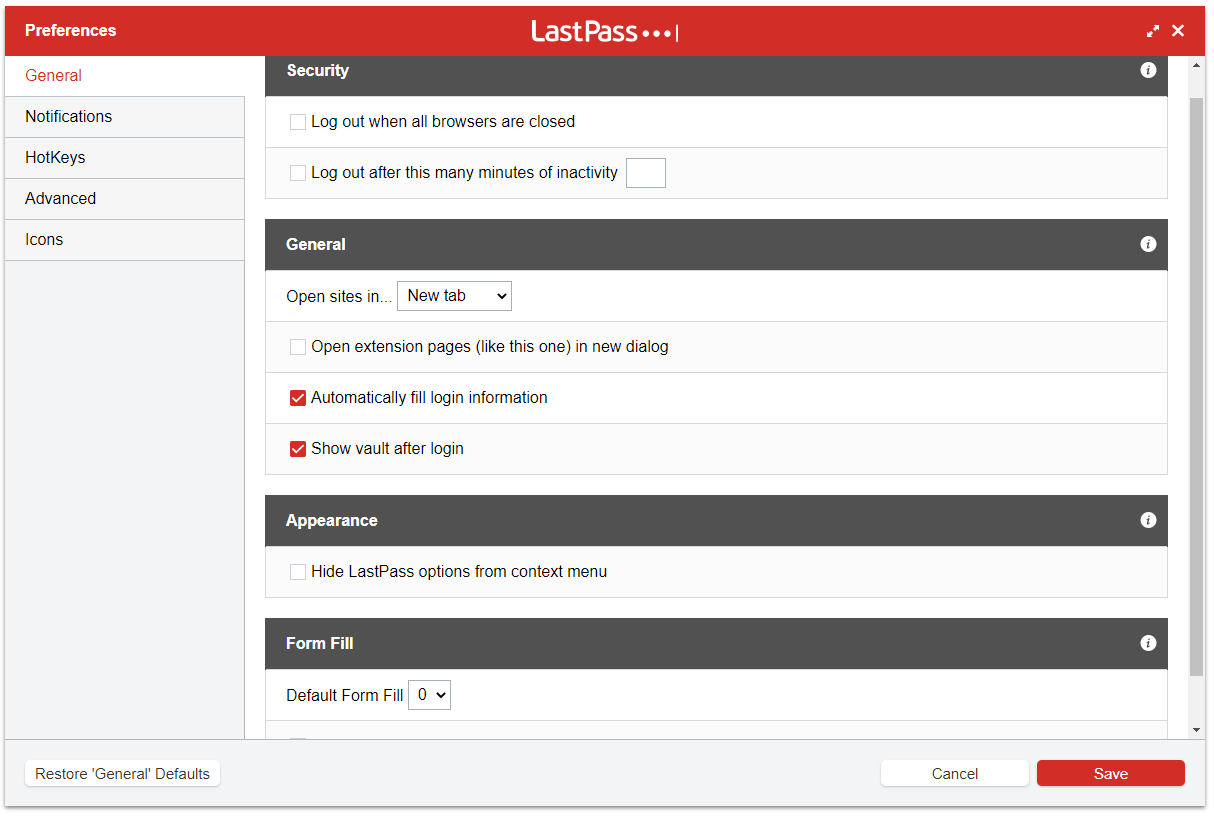Click the Form Fill section info icon
The width and height of the screenshot is (1214, 817).
(1148, 643)
